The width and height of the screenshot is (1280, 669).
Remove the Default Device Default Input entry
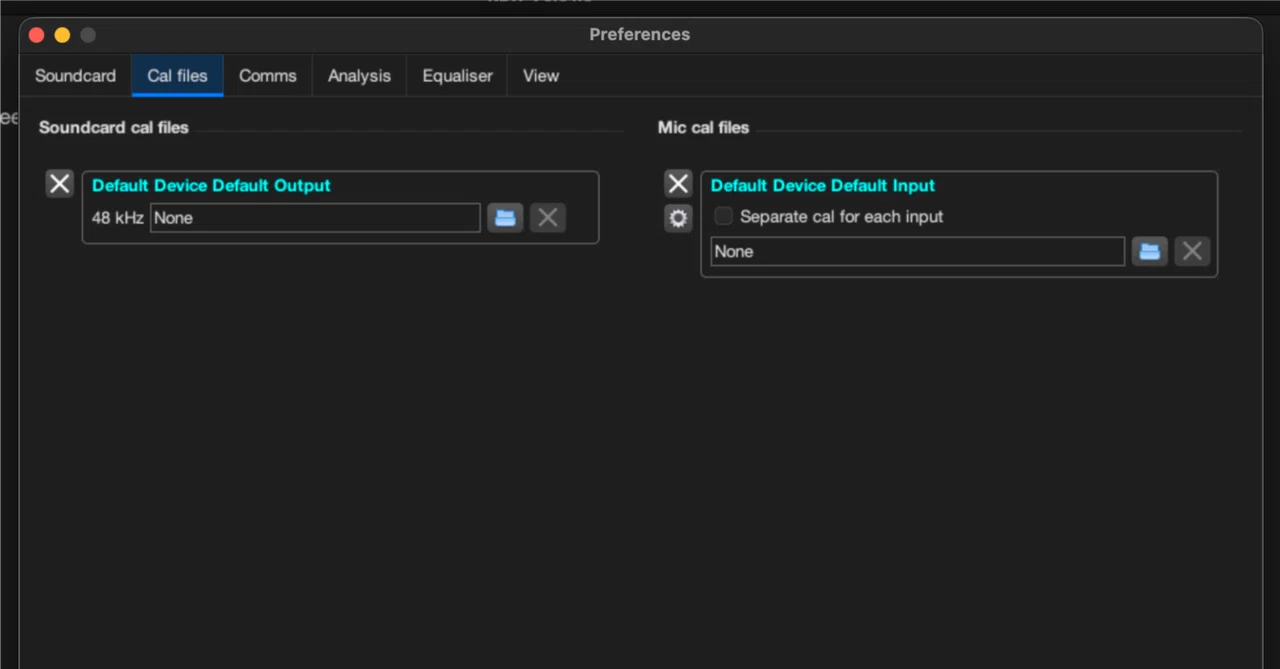[x=678, y=184]
